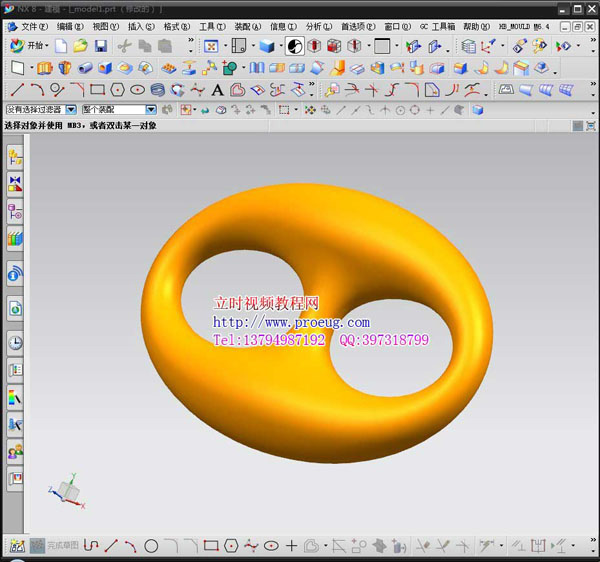Open the 分析(L) menu
Screen dimensions: 600x562
point(319,26)
